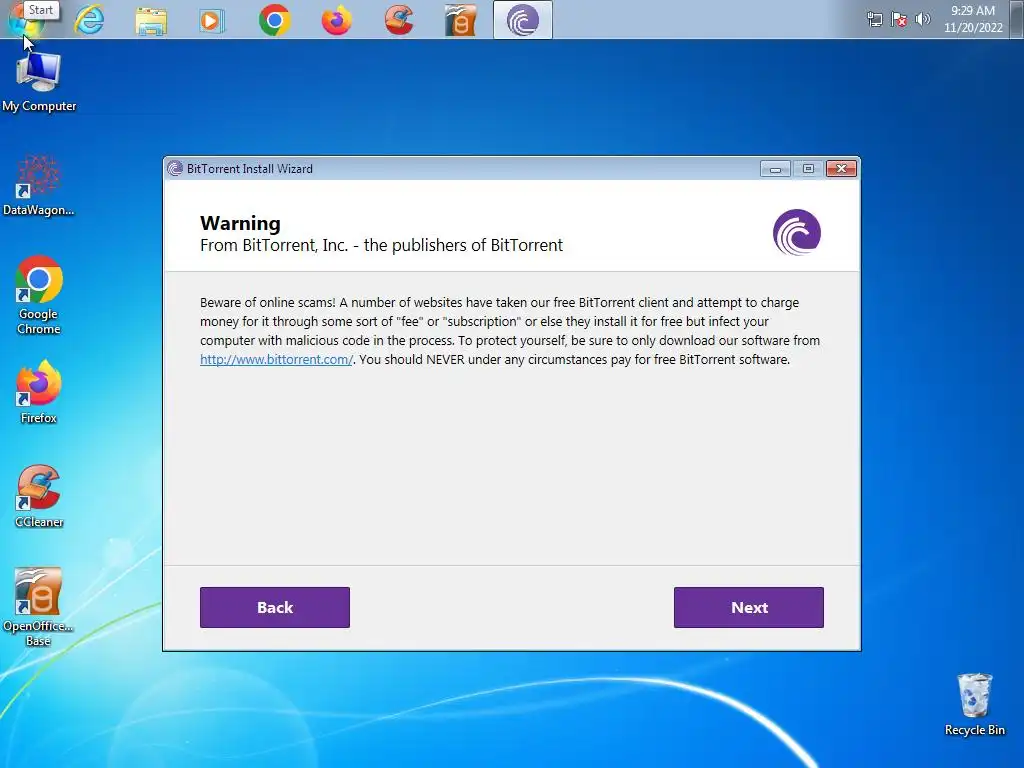Image resolution: width=1024 pixels, height=768 pixels.
Task: Open My Computer desktop icon
Action: click(x=39, y=82)
